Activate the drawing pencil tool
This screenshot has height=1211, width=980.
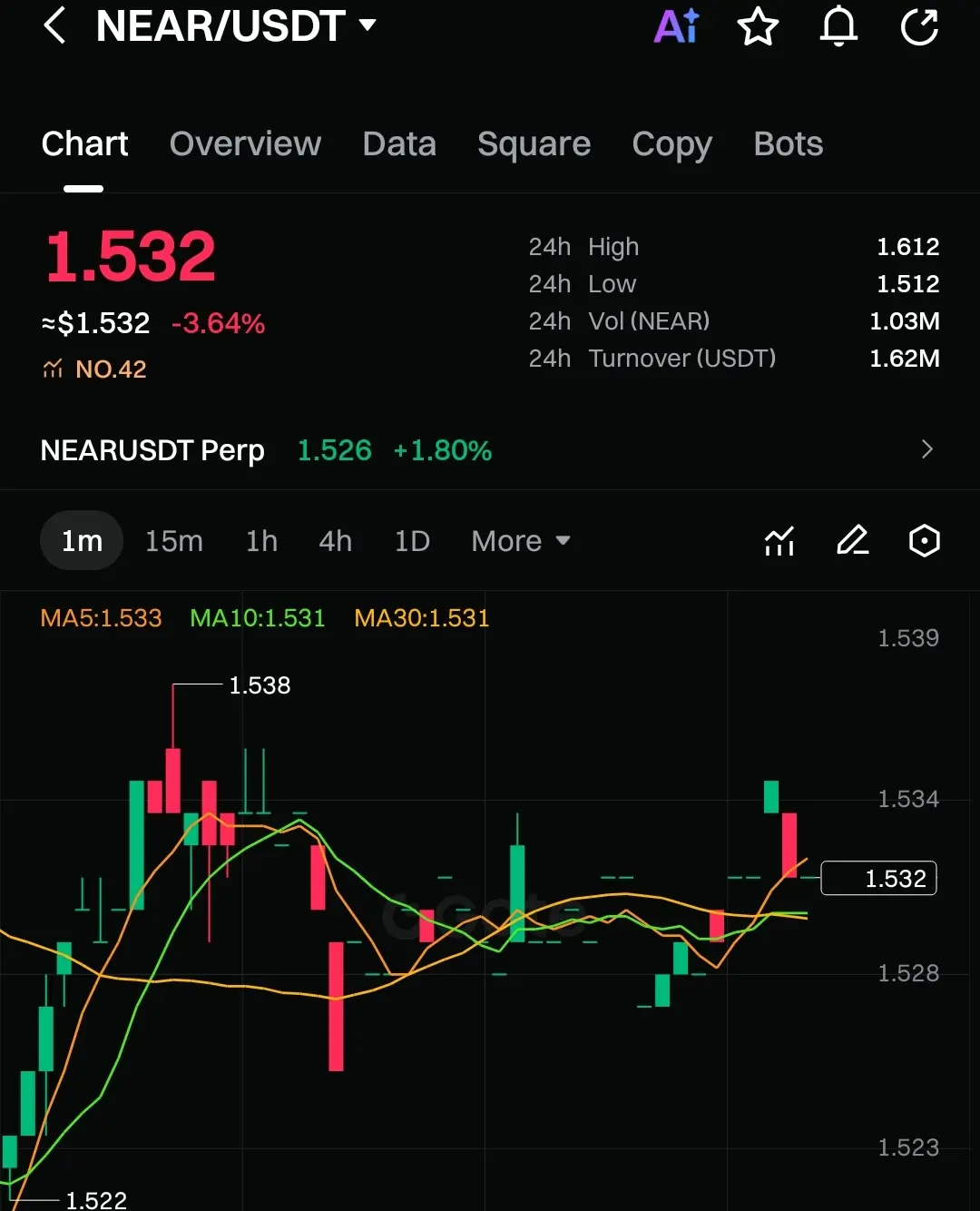[852, 541]
